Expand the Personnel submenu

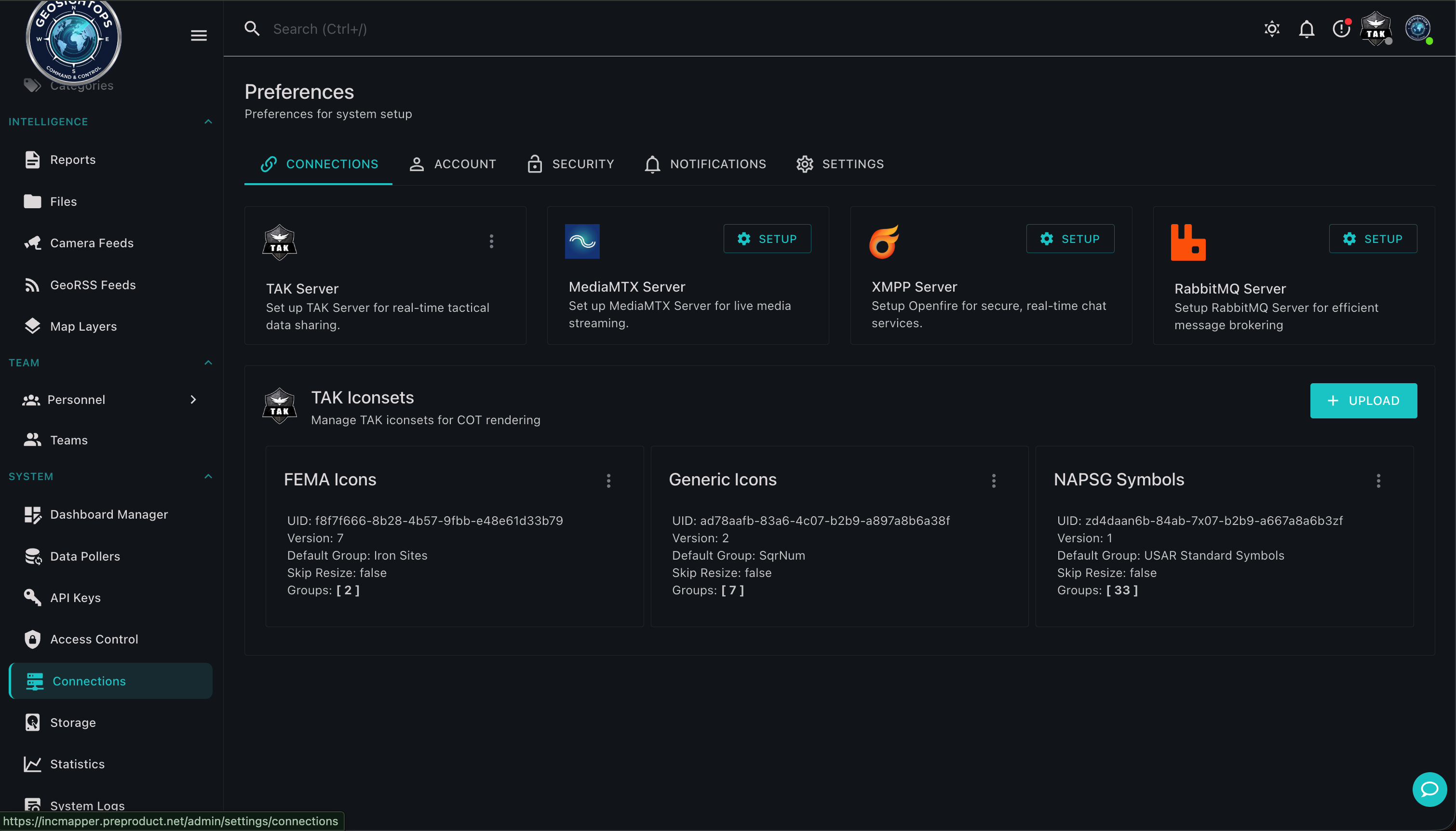pyautogui.click(x=193, y=400)
